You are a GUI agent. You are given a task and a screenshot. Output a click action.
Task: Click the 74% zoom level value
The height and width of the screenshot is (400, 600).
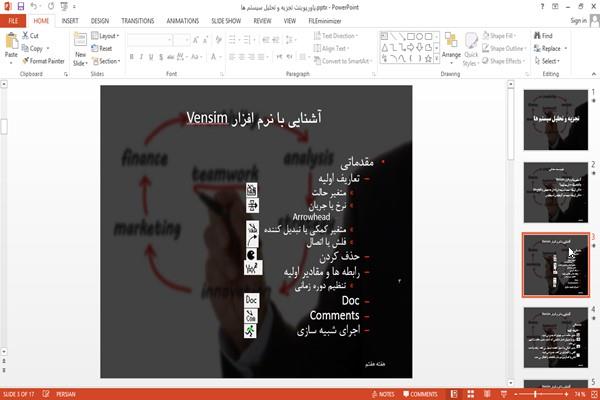(580, 394)
